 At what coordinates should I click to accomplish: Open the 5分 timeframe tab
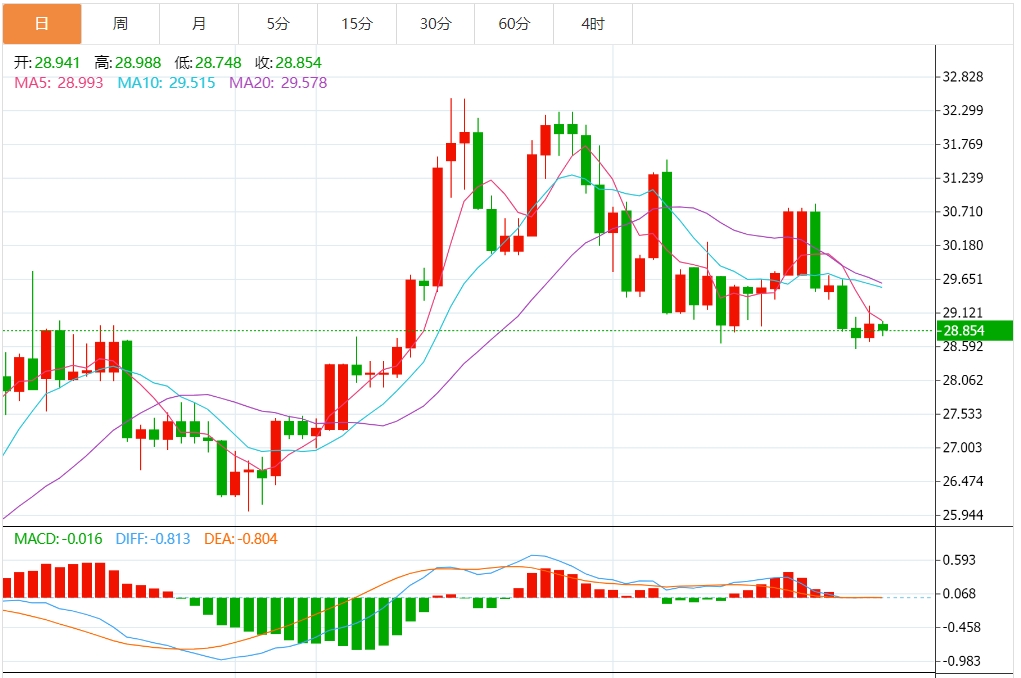[278, 24]
